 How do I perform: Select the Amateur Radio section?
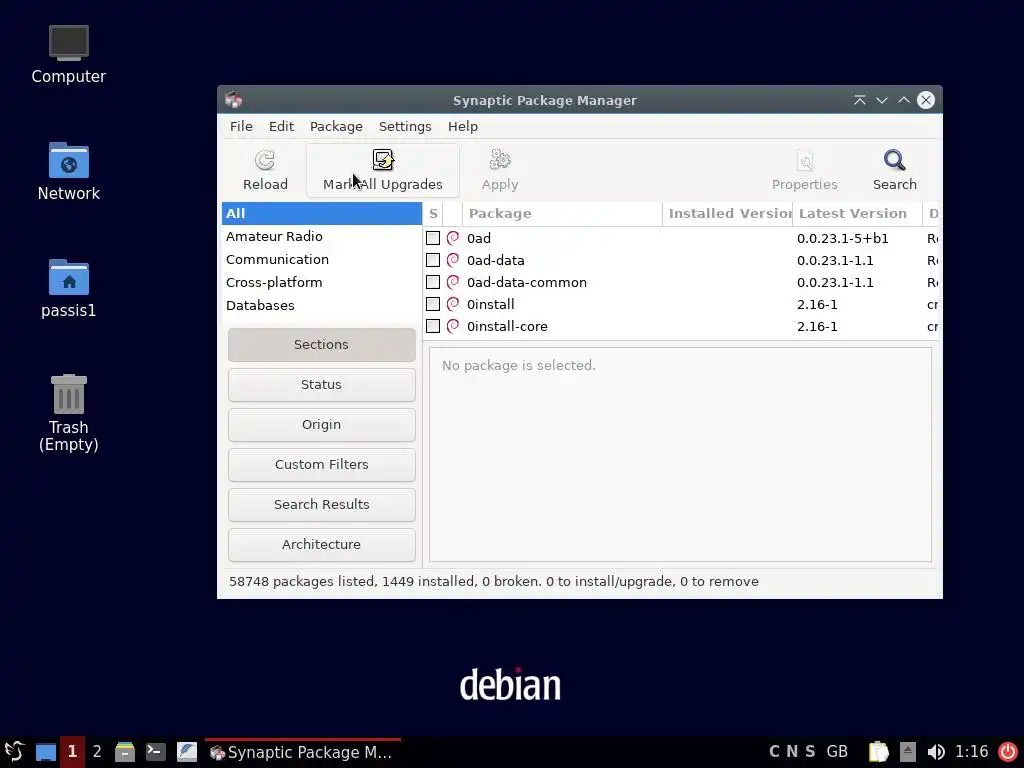[x=322, y=236]
